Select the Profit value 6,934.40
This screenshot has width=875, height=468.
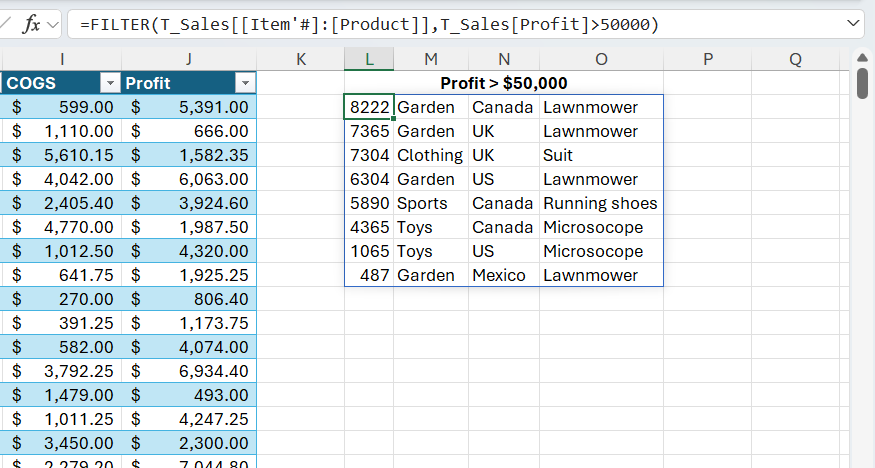[x=189, y=371]
